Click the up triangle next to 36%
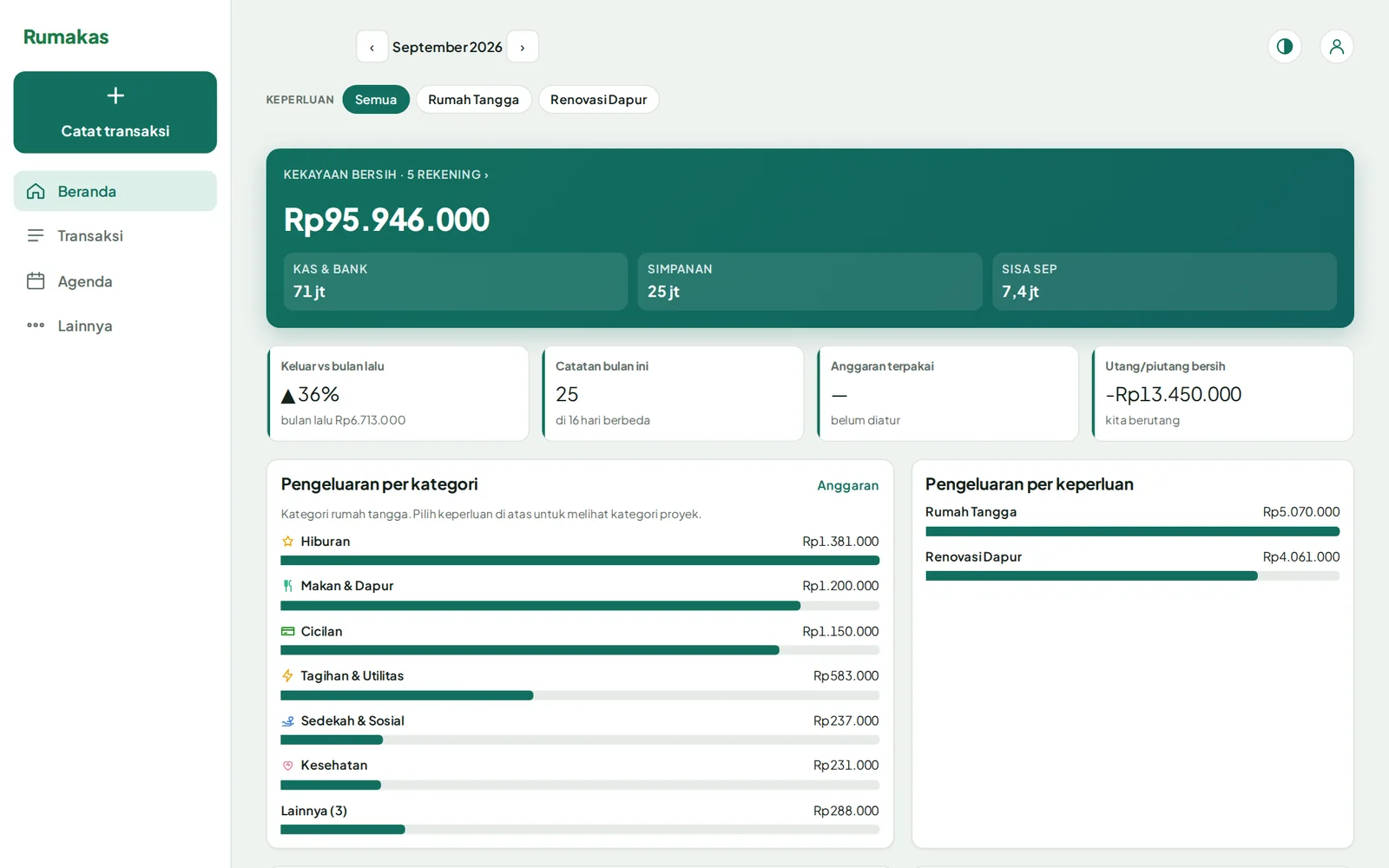1389x868 pixels. 288,396
